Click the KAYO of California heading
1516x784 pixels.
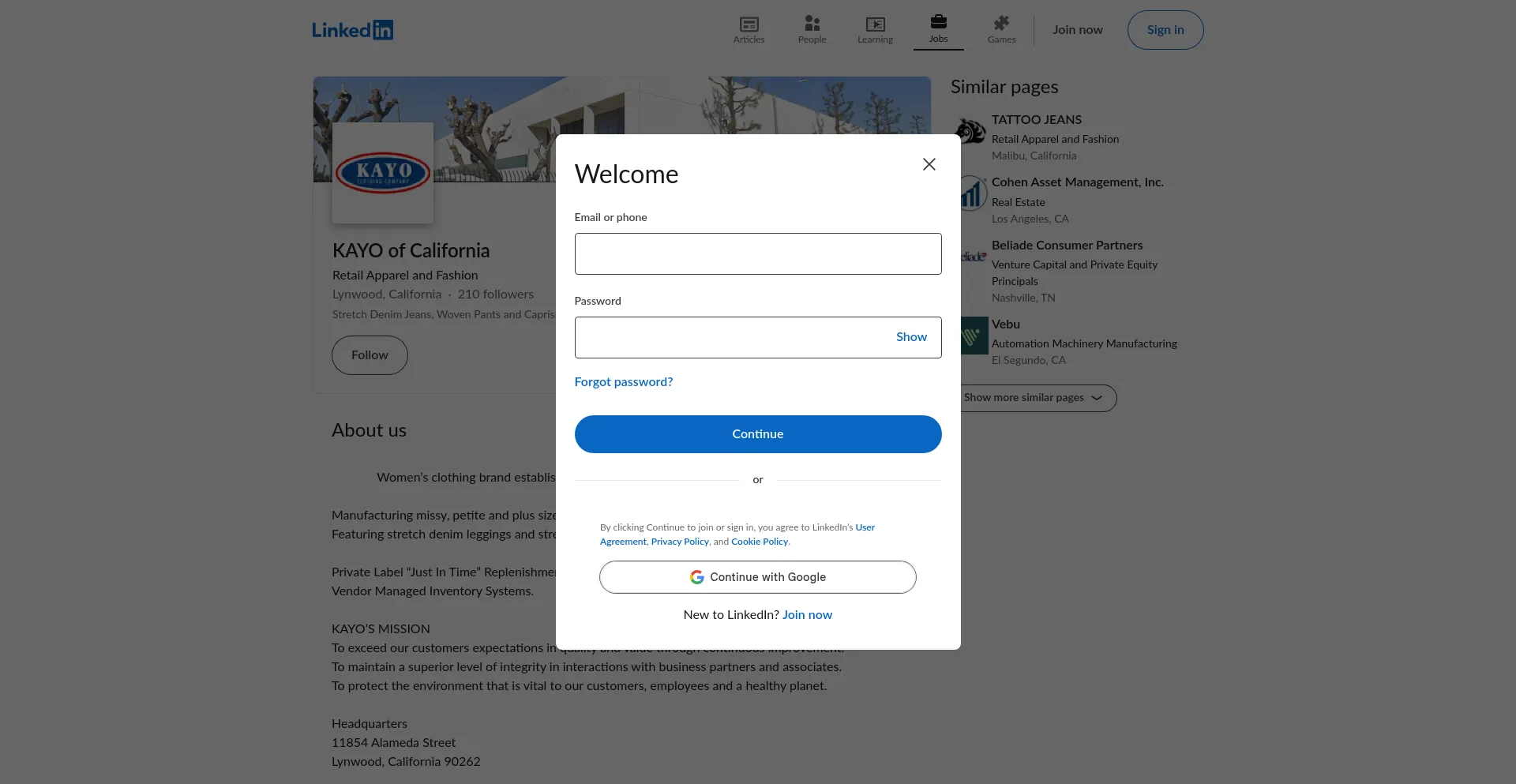click(411, 251)
